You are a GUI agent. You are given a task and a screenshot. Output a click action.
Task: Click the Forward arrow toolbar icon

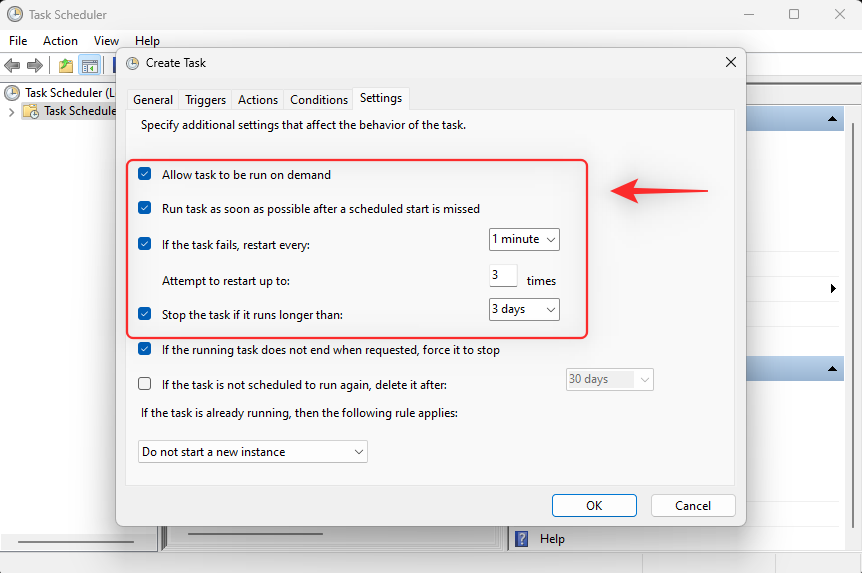[35, 66]
